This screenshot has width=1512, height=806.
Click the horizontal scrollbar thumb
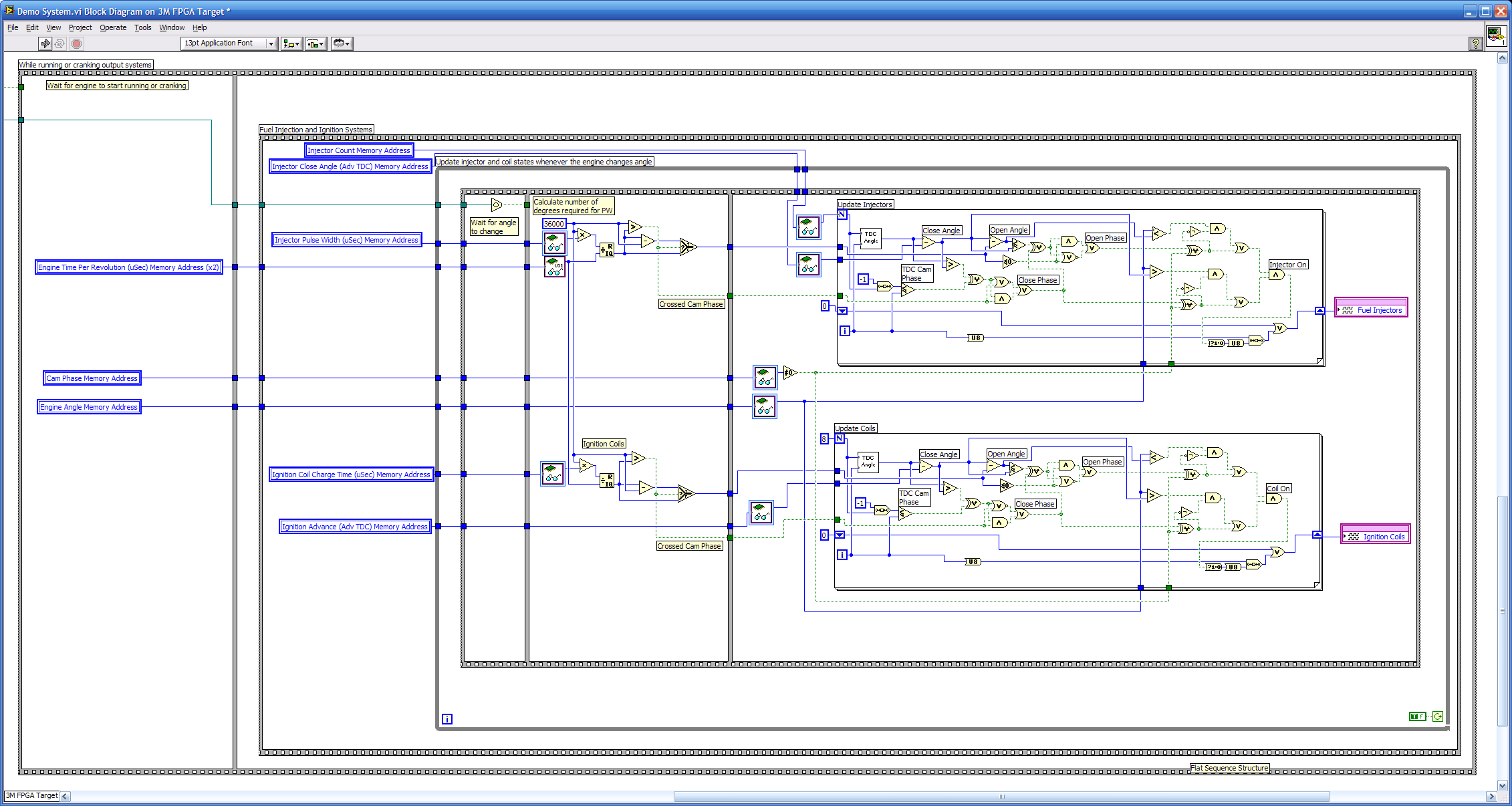click(x=1001, y=797)
